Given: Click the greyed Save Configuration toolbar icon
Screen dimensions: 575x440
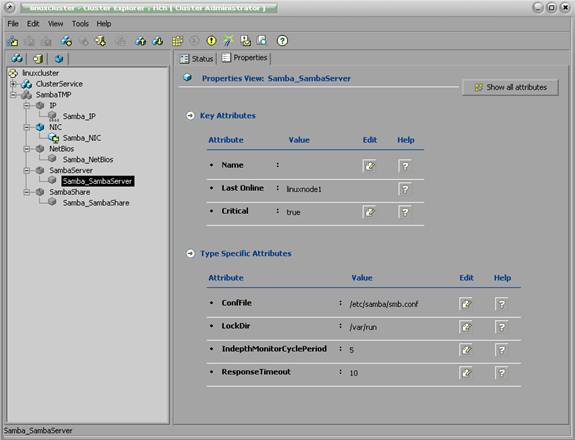Looking at the screenshot, I should click(x=30, y=41).
